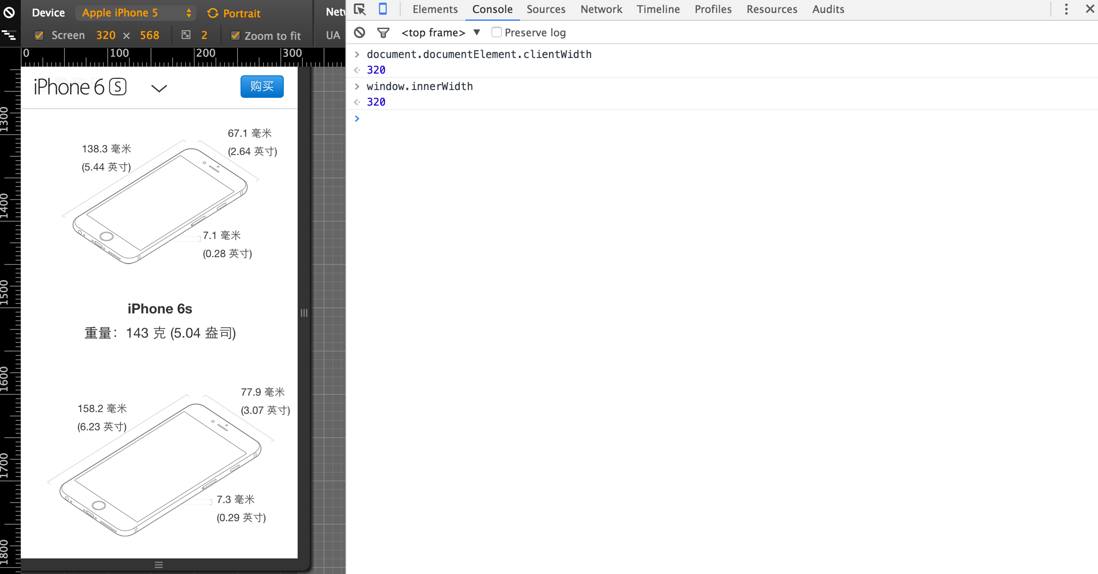The image size is (1098, 574).
Task: Select the inspect element pointer tool
Action: pos(360,9)
